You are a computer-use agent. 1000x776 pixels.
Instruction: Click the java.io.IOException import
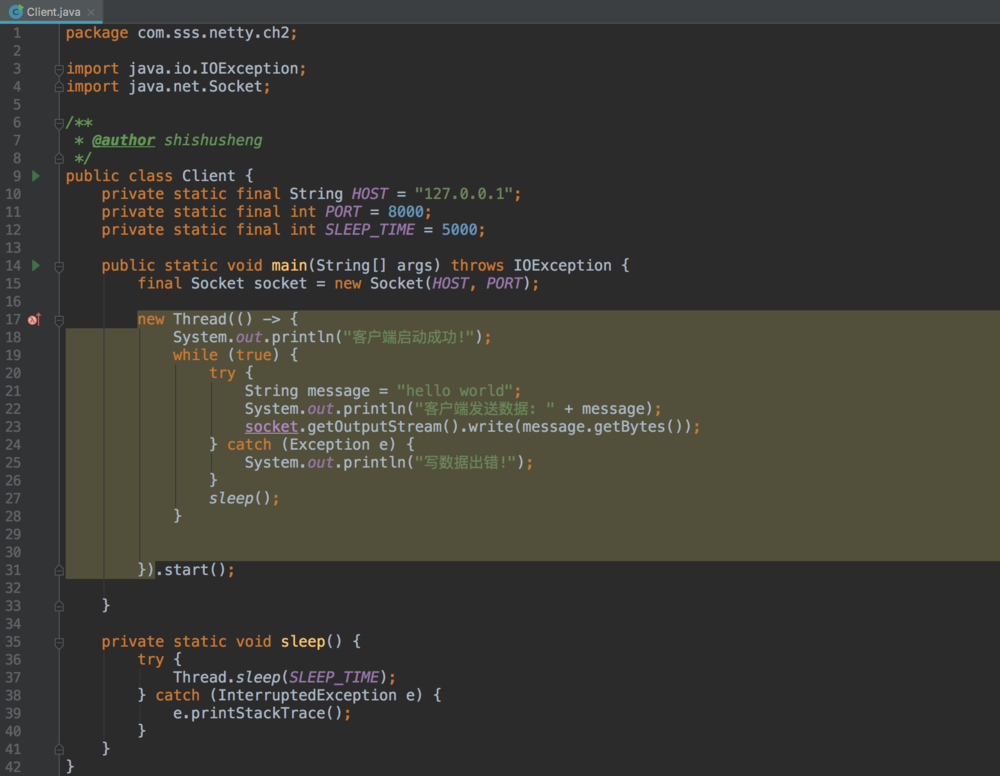coord(214,68)
